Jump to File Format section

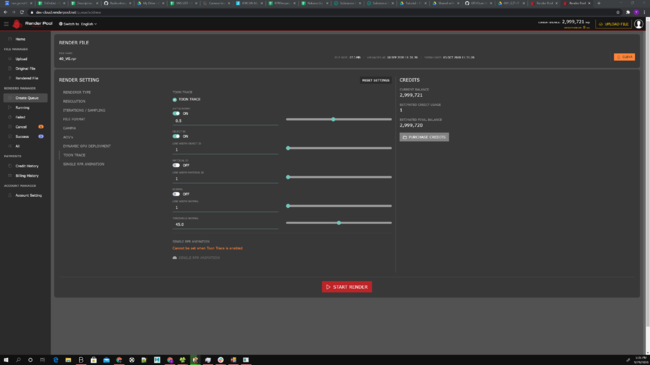point(74,119)
